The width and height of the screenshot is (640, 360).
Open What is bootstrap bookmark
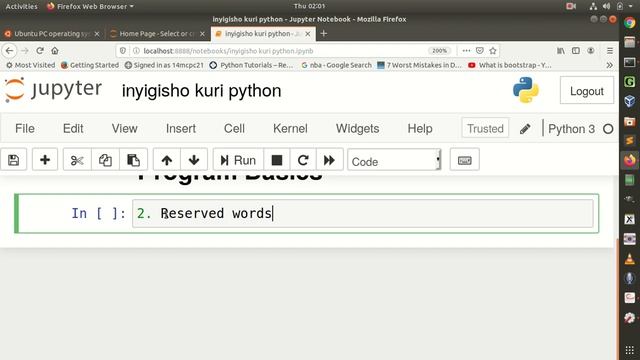tap(509, 65)
